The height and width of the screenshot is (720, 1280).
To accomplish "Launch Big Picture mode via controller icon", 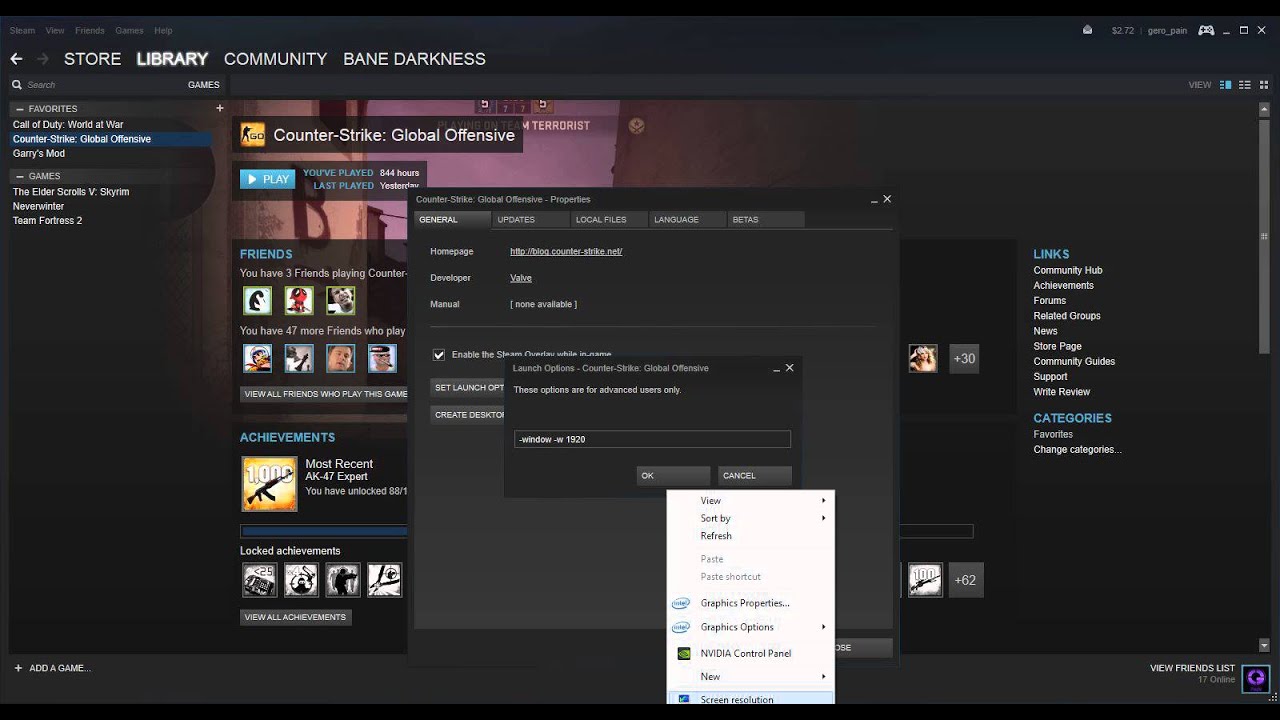I will [x=1206, y=30].
